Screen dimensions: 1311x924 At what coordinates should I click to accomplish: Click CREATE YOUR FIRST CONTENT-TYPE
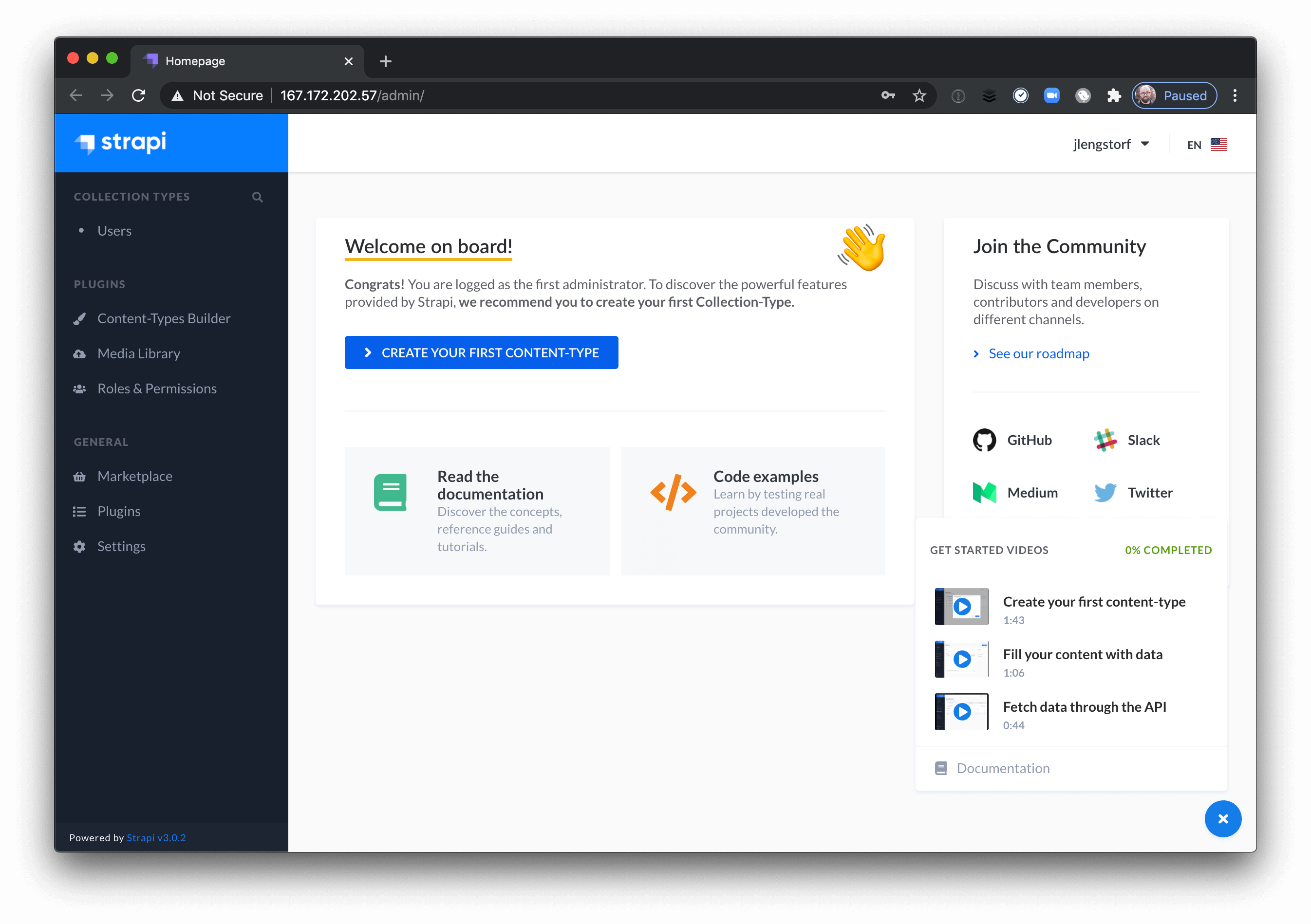pos(481,352)
